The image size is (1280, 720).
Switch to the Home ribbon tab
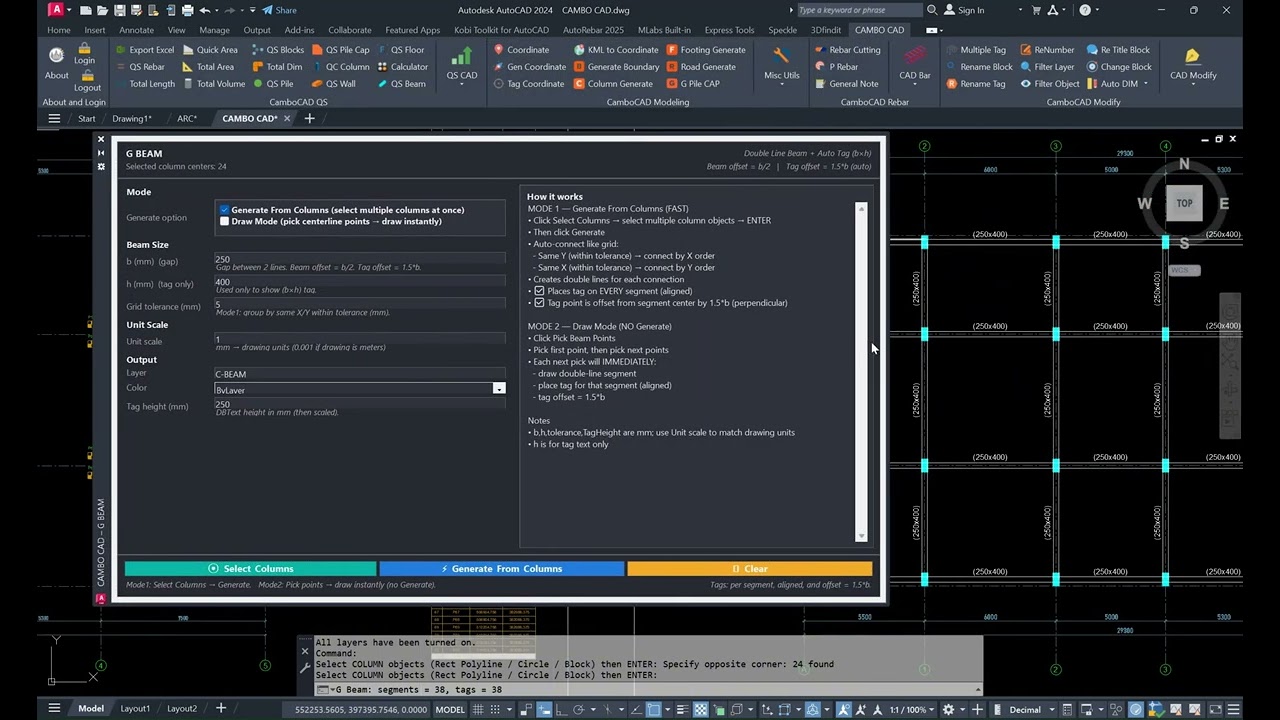coord(59,30)
